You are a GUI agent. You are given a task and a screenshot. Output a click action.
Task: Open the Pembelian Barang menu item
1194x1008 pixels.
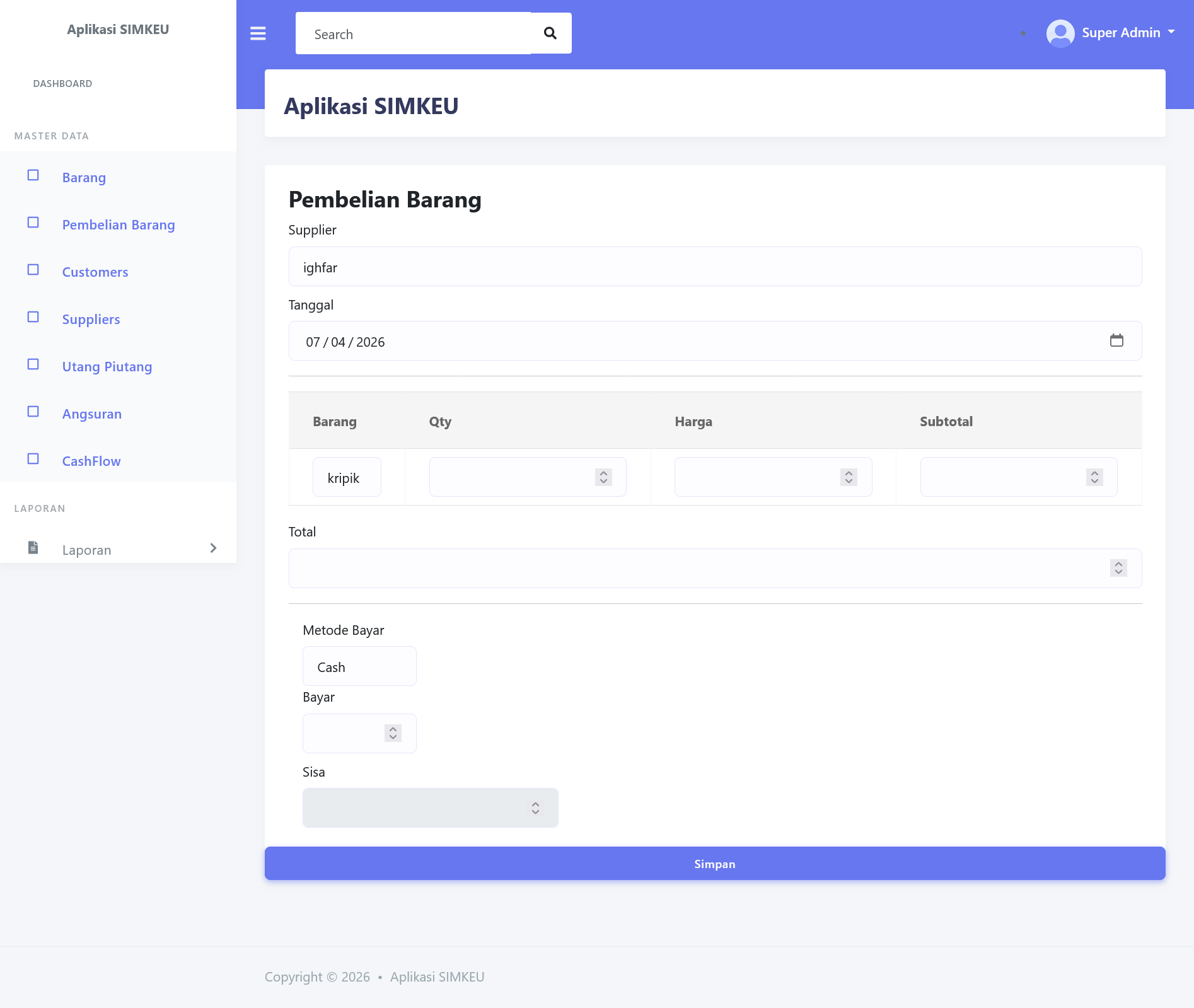coord(119,225)
